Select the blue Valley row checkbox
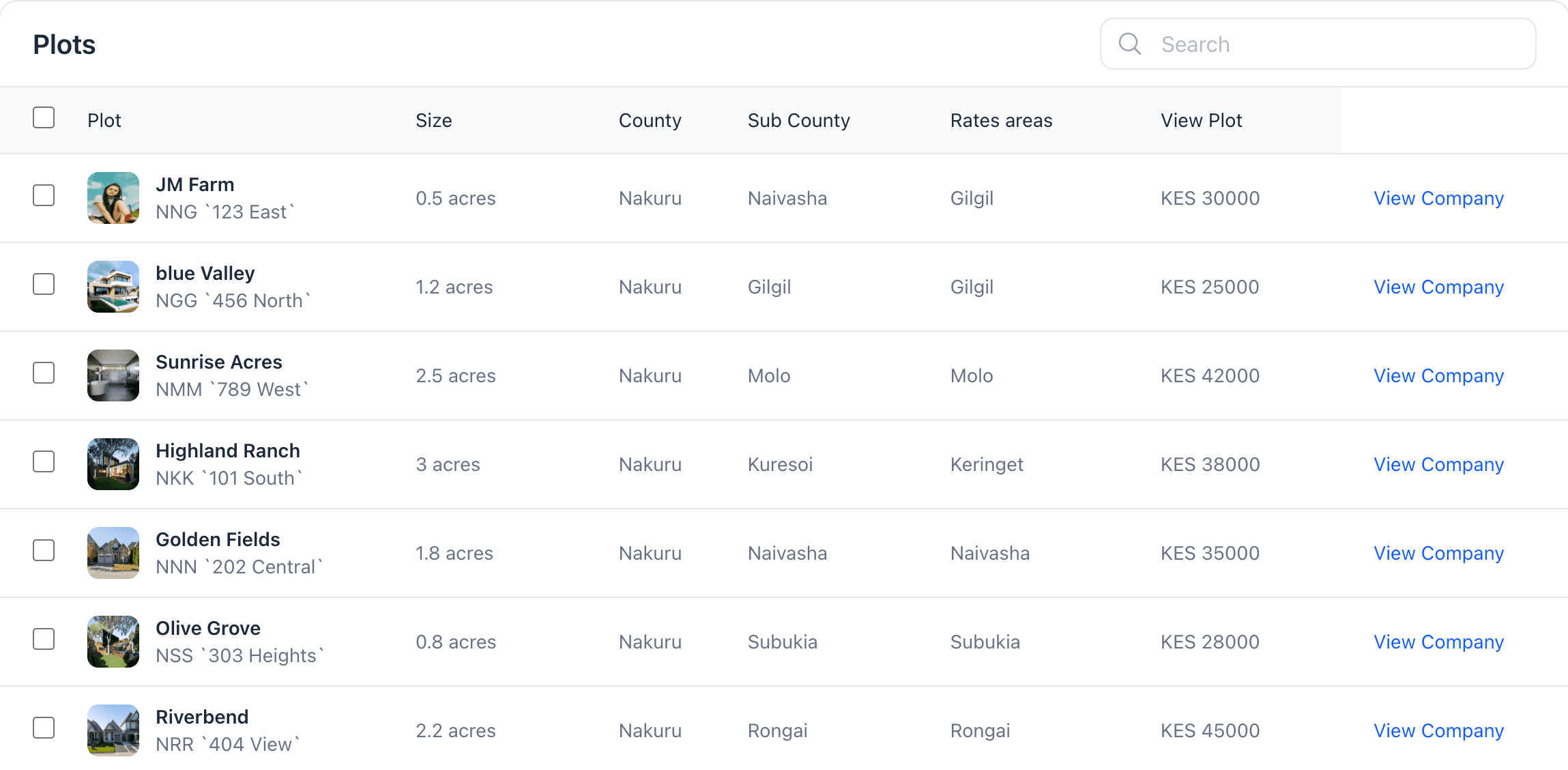Viewport: 1568px width, 770px height. point(44,284)
